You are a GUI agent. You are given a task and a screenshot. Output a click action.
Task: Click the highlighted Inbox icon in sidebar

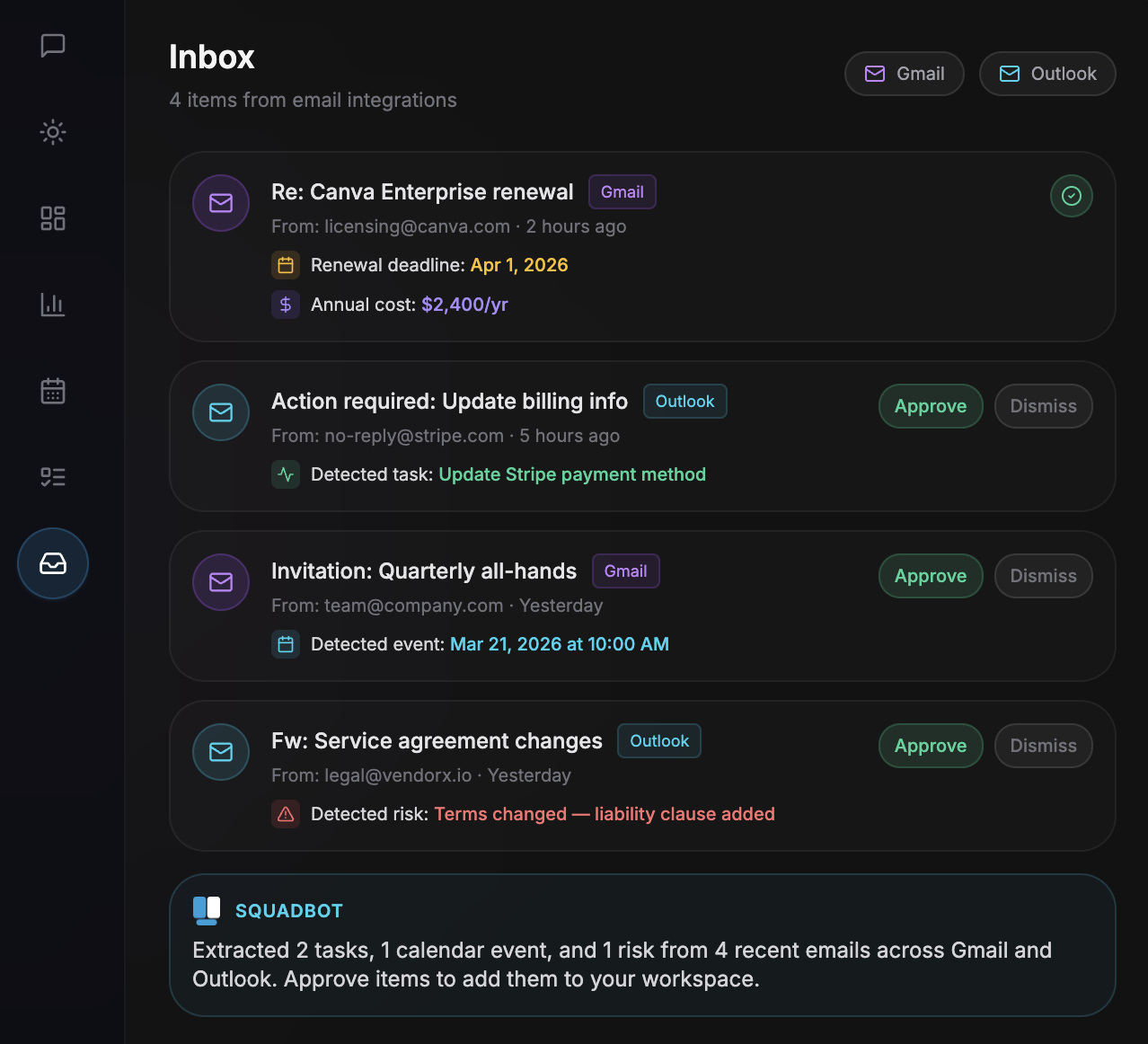pyautogui.click(x=52, y=563)
